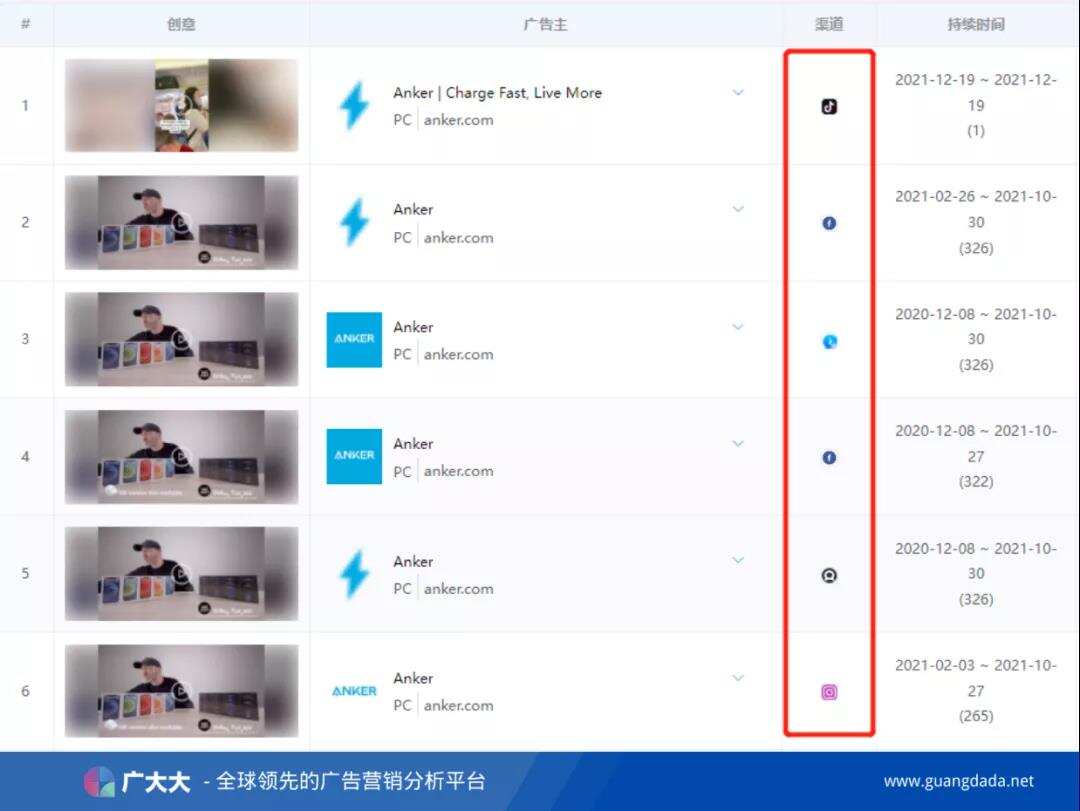The width and height of the screenshot is (1080, 811).
Task: Select the 持续时间 column header
Action: tap(975, 24)
